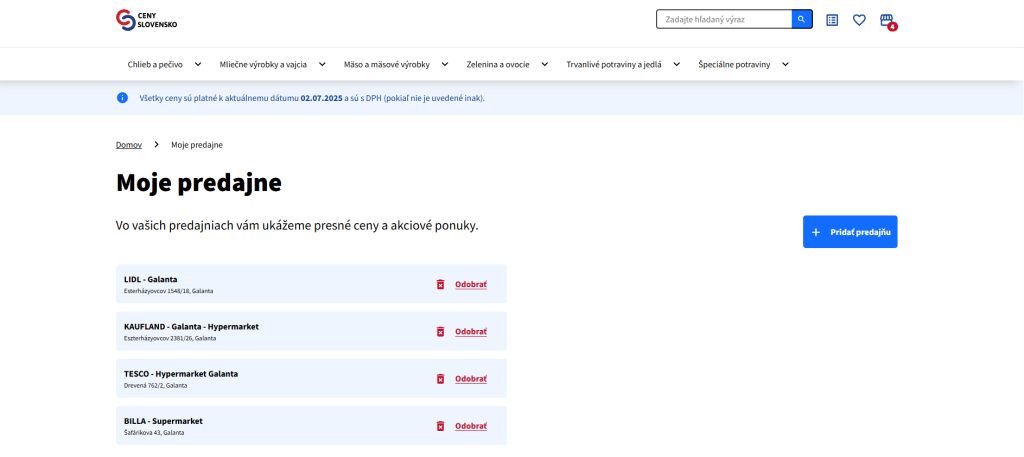Screen dimensions: 1024x457
Task: Open my stores icon with badge 4
Action: coord(888,21)
